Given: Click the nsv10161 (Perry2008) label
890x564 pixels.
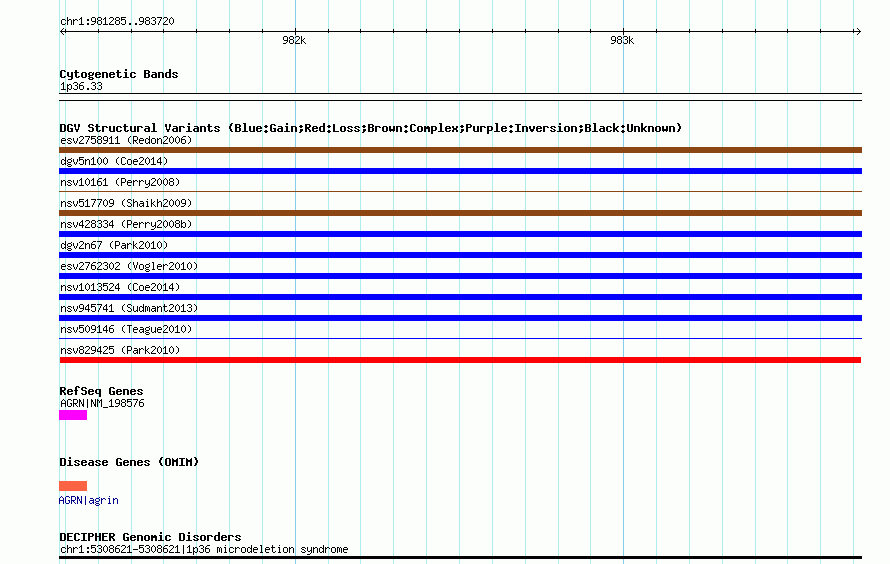Looking at the screenshot, I should pos(120,182).
